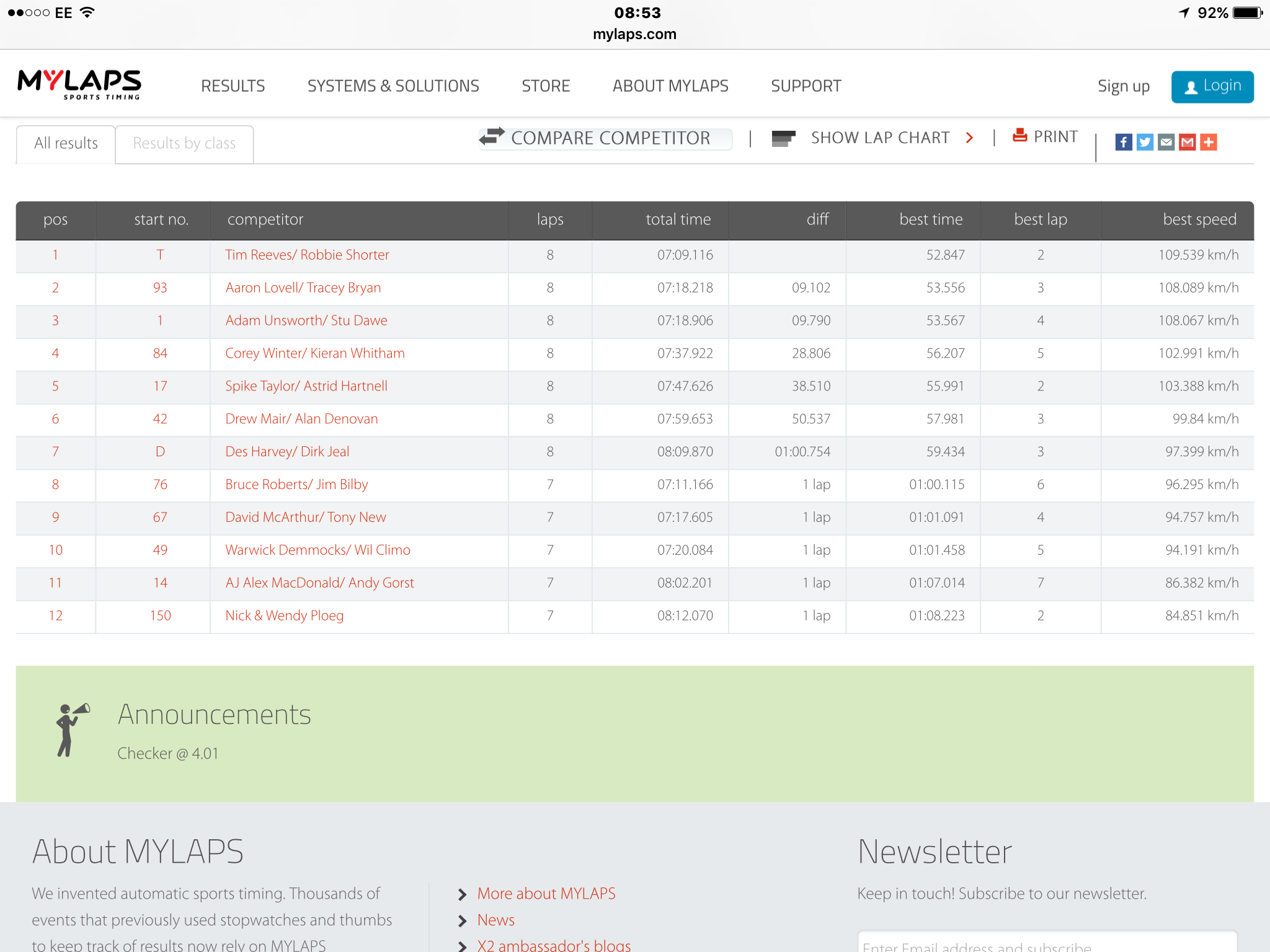Expand the News arrow in footer

tap(462, 921)
